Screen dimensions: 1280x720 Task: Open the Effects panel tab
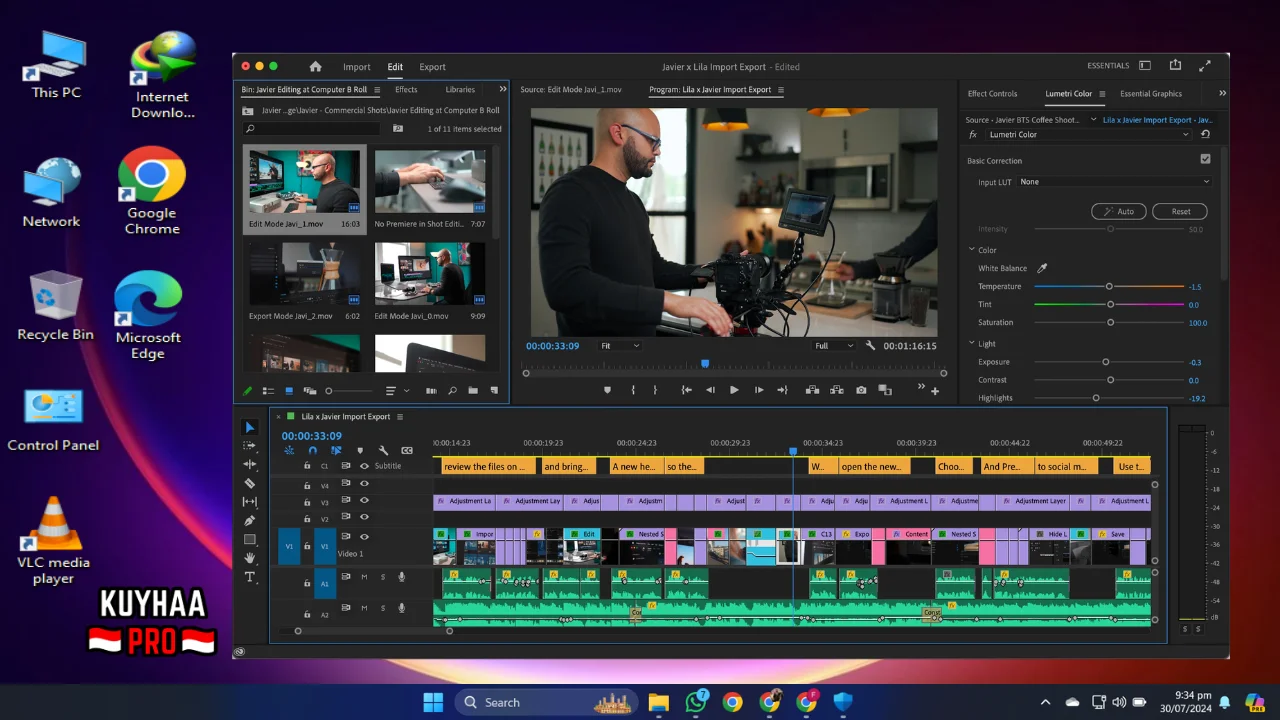click(406, 90)
